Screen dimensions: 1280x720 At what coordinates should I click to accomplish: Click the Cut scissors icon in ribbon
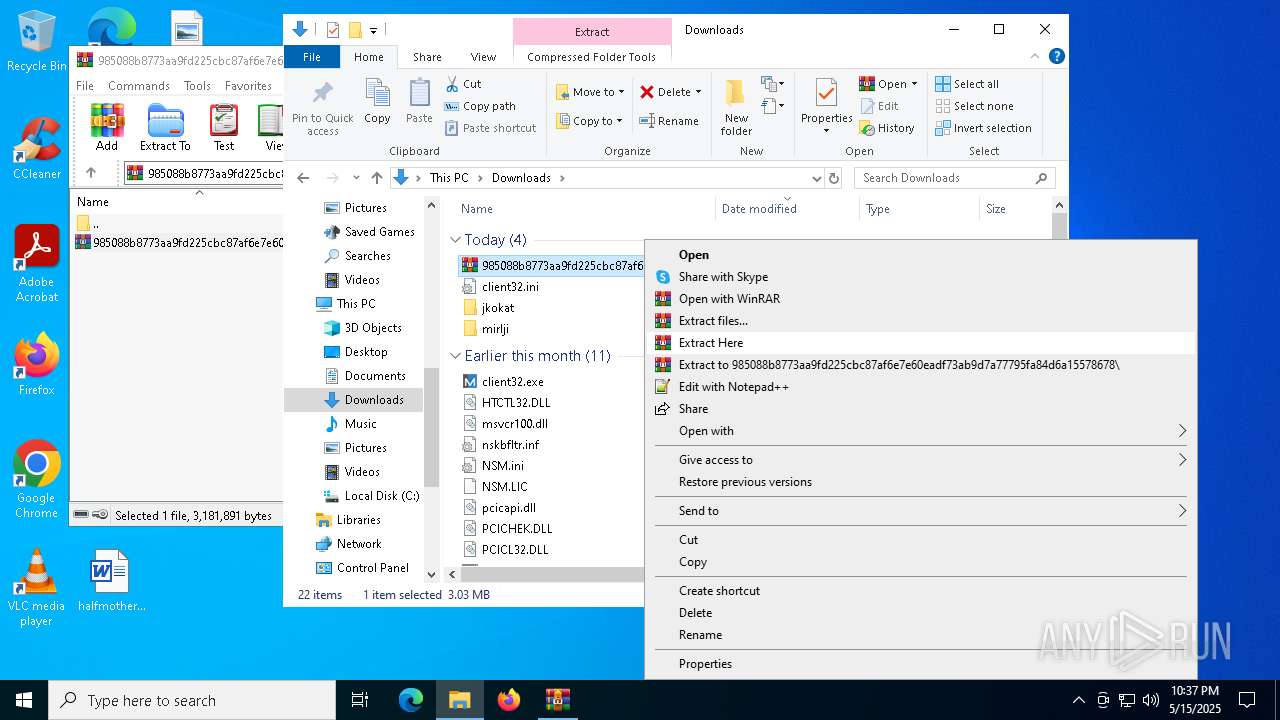click(452, 84)
